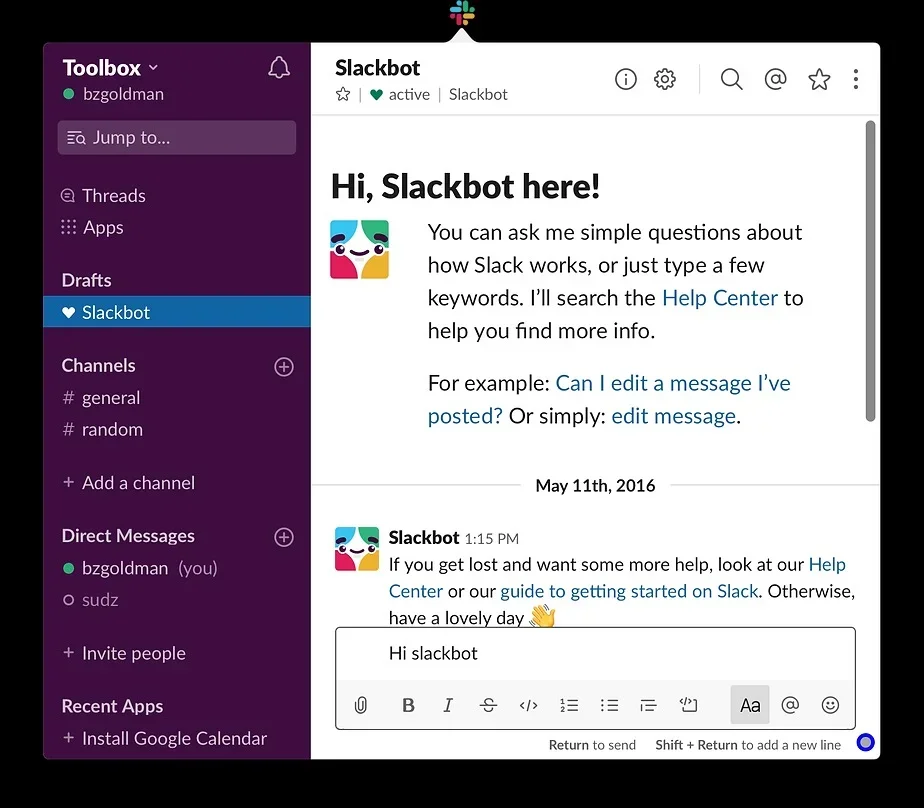Click the search magnifier icon
Viewport: 924px width, 808px height.
(x=732, y=79)
